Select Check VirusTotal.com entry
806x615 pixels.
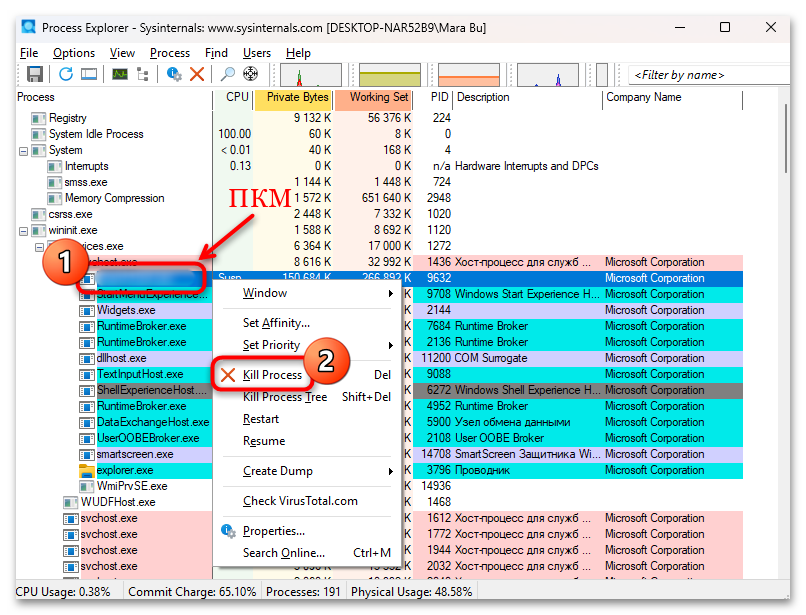[306, 501]
